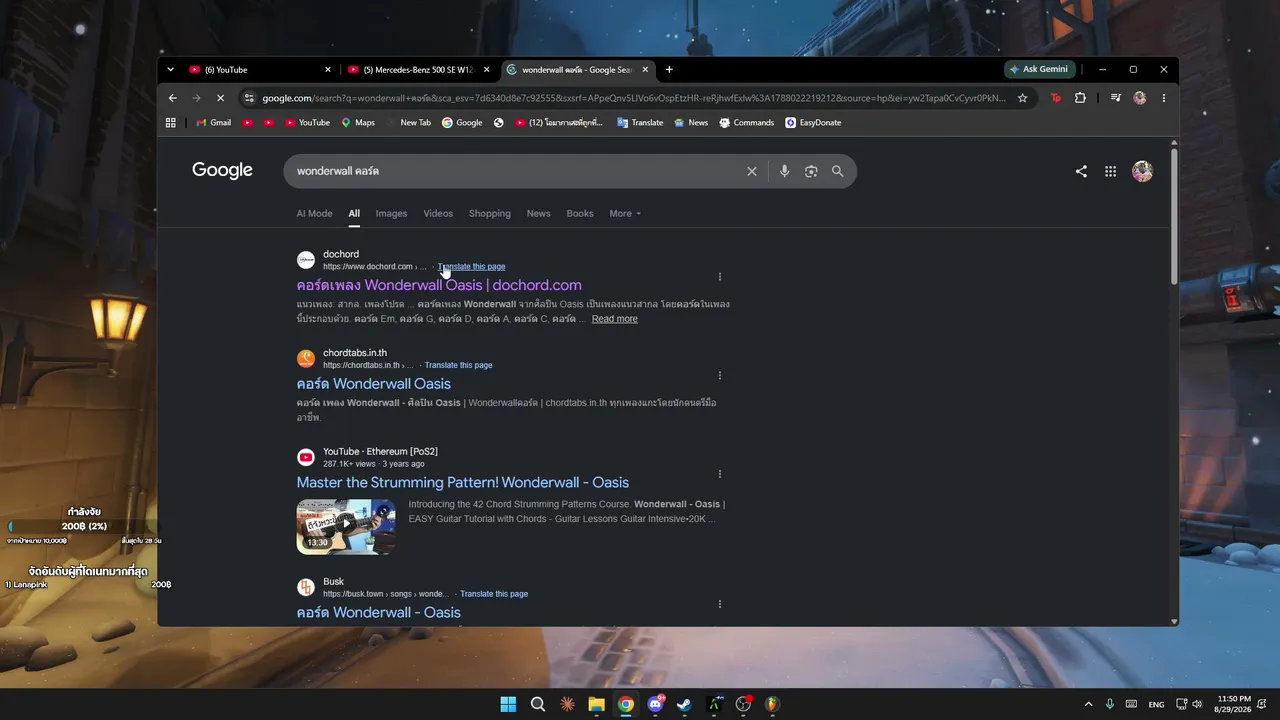Start voice search with the microphone
The image size is (1280, 720).
pos(784,171)
